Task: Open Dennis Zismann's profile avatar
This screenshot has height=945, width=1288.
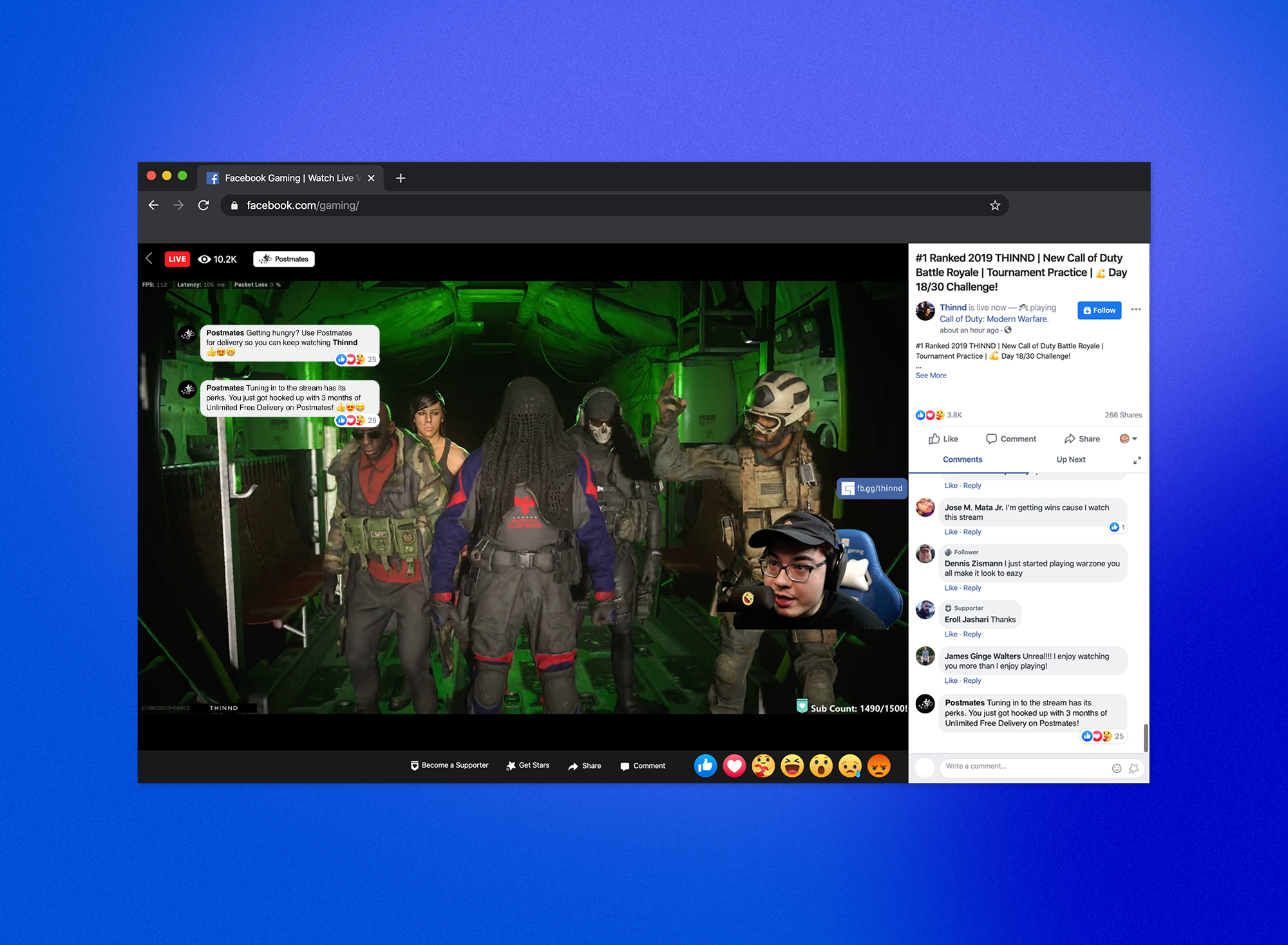Action: coord(925,553)
